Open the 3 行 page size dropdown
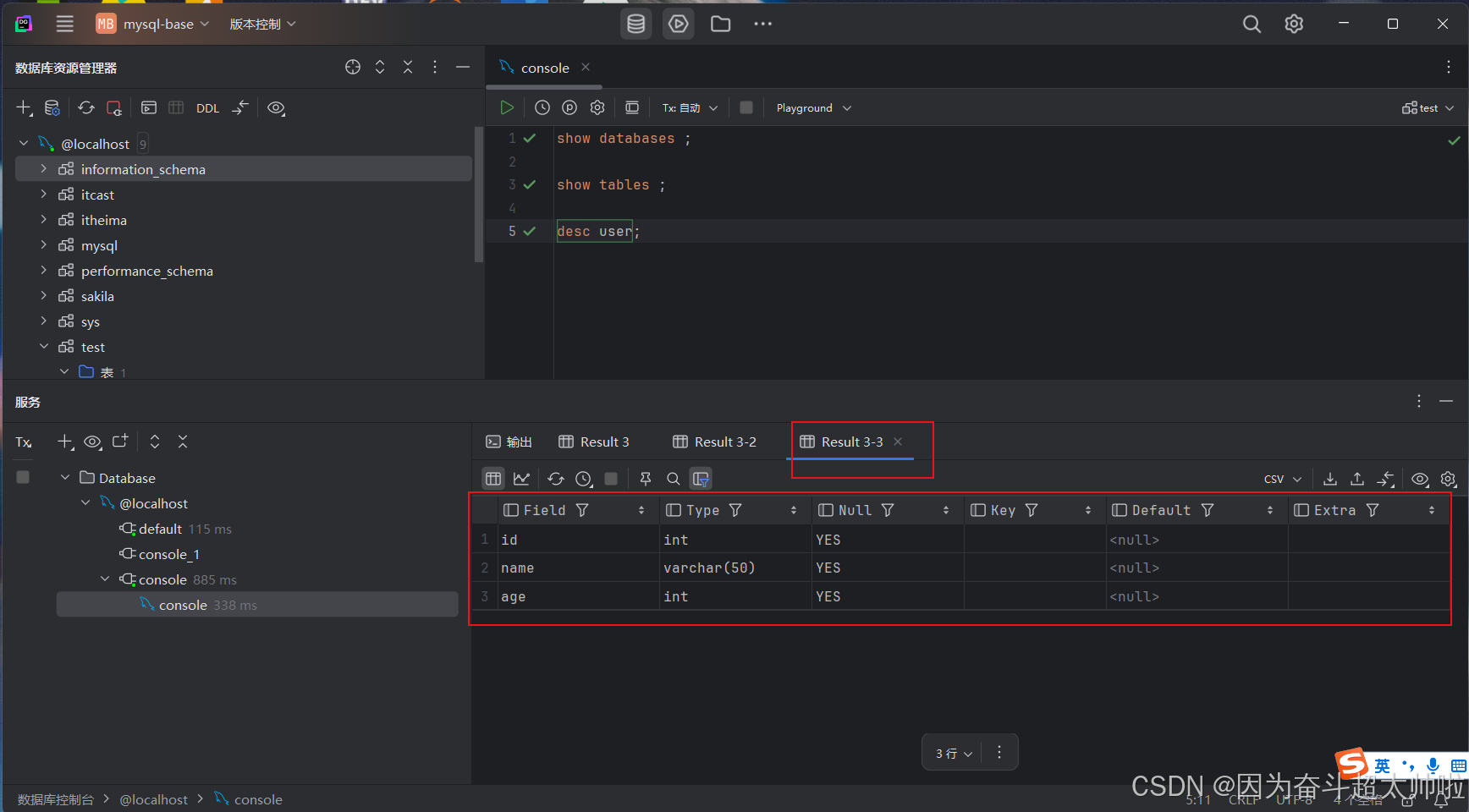 point(954,753)
